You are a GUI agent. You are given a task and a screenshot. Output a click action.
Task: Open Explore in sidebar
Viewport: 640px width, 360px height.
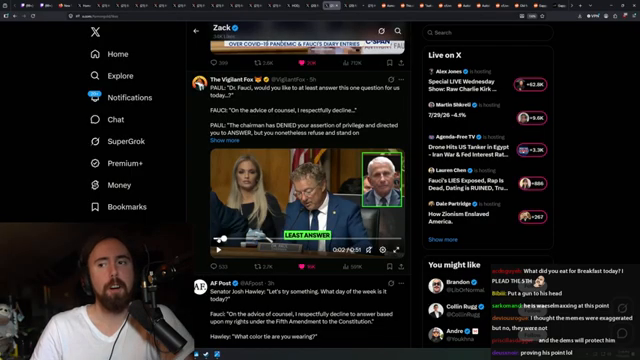tap(112, 76)
